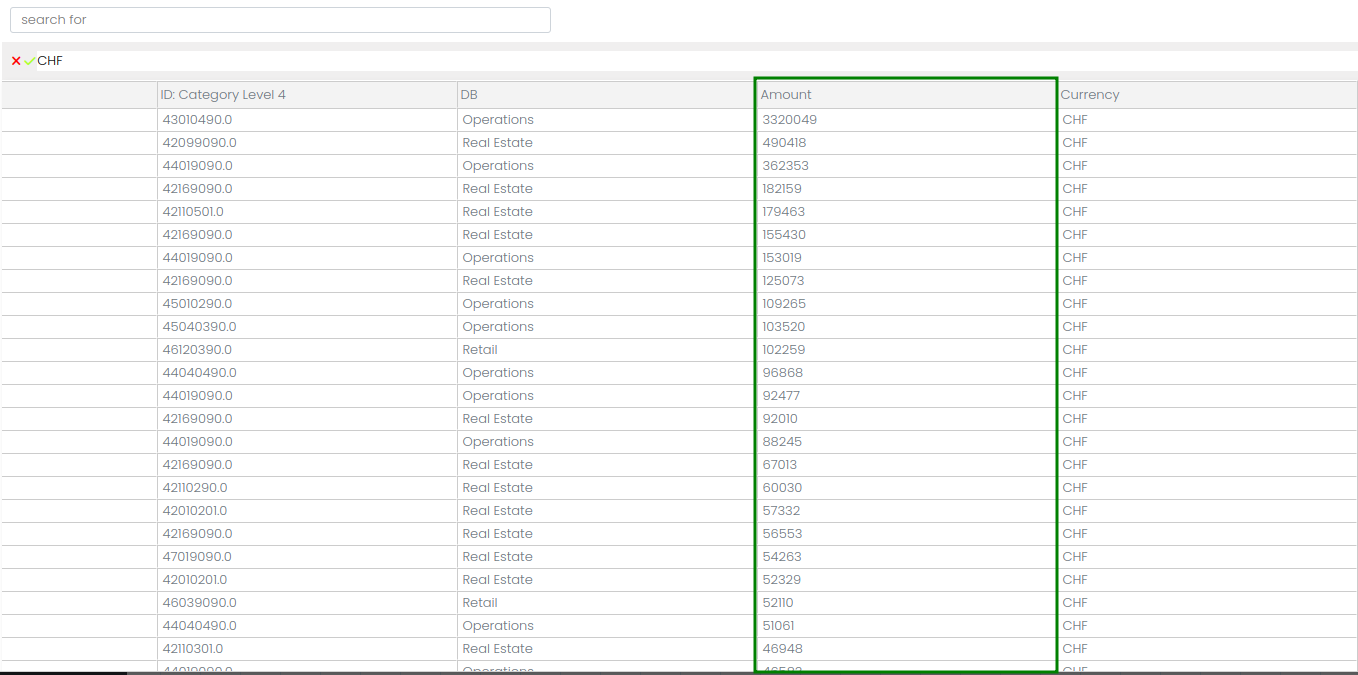Select ID 46120390.0 in the table
Screen dimensions: 1358x675
[x=197, y=350]
